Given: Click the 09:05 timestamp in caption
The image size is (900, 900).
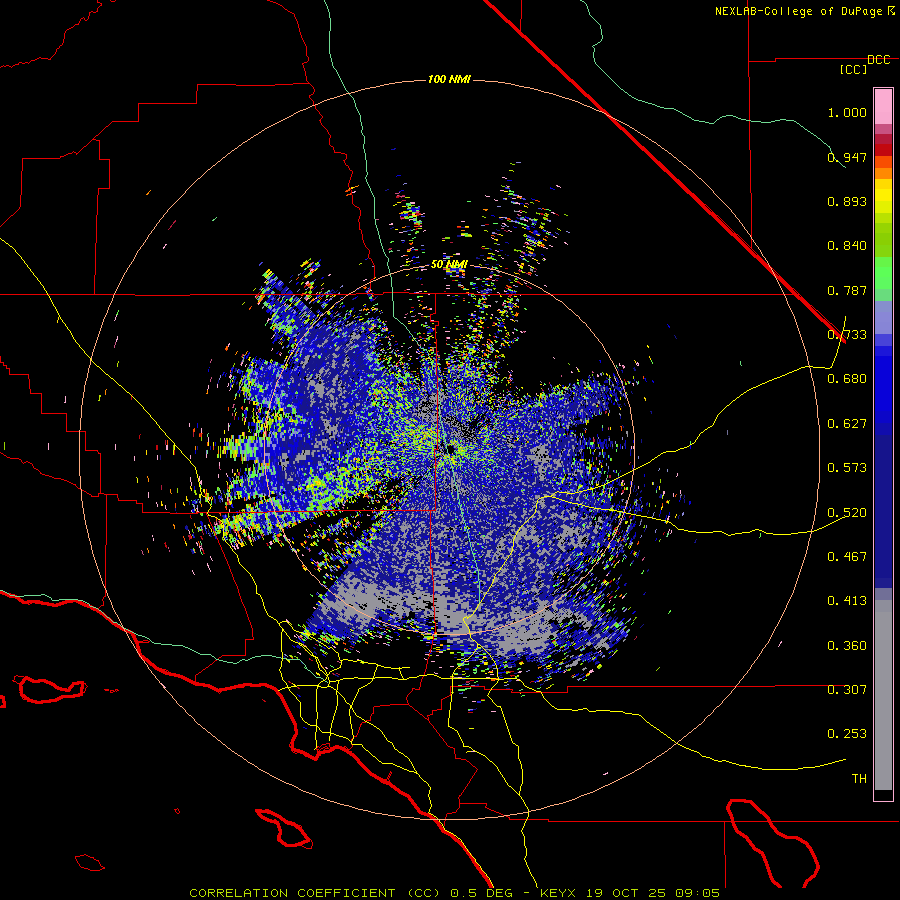Looking at the screenshot, I should (x=697, y=893).
